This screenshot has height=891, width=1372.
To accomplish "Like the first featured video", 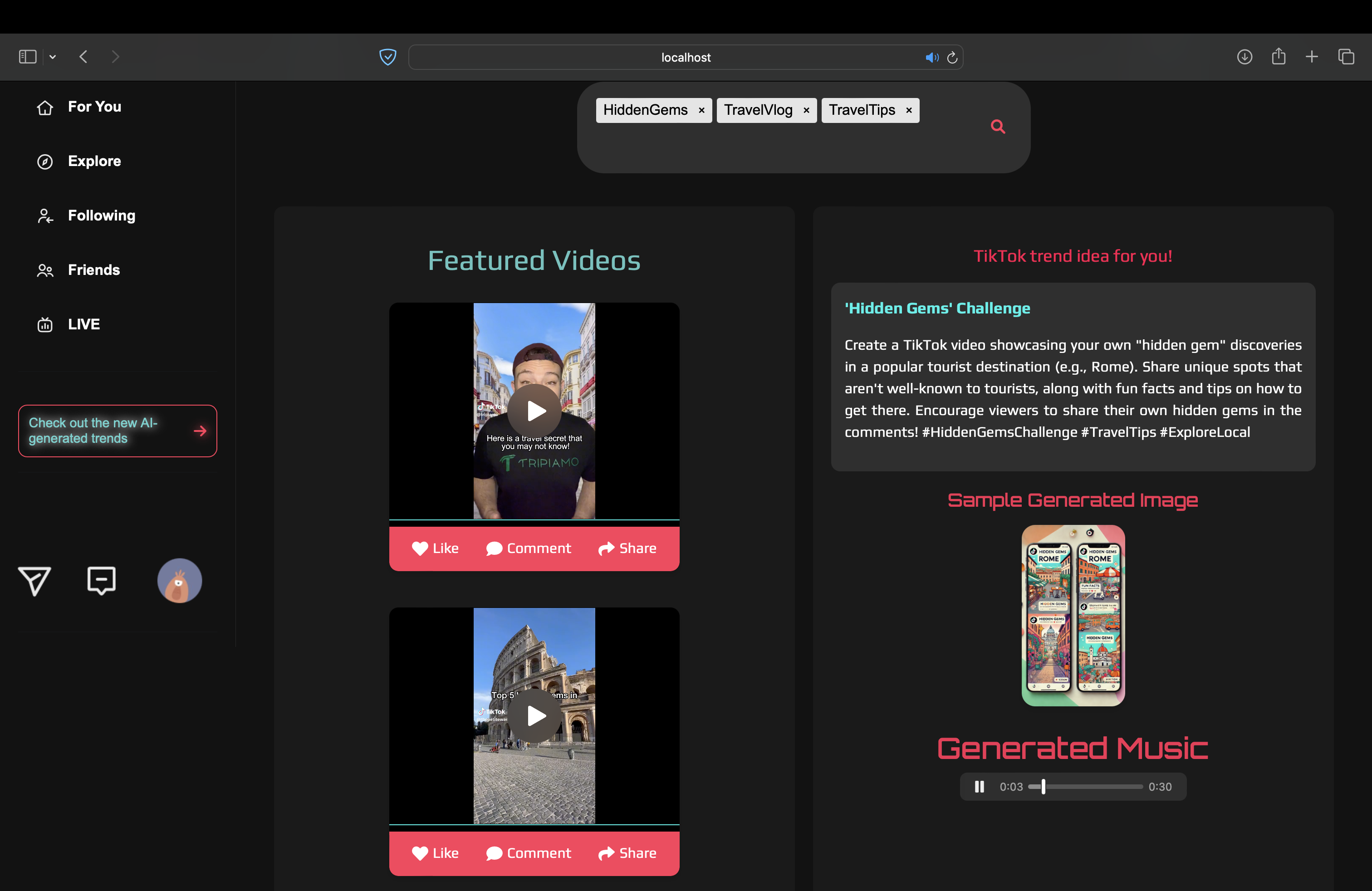I will pos(435,548).
